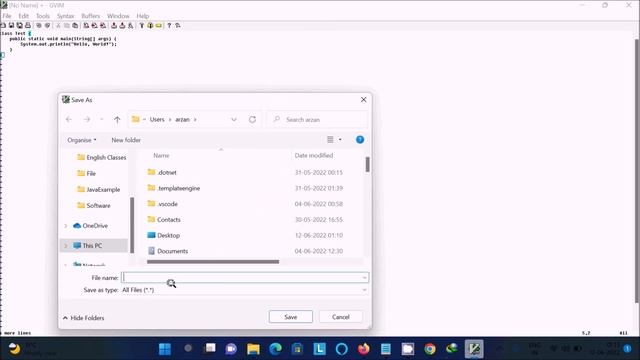
Task: Open the Save as type dropdown
Action: click(364, 290)
